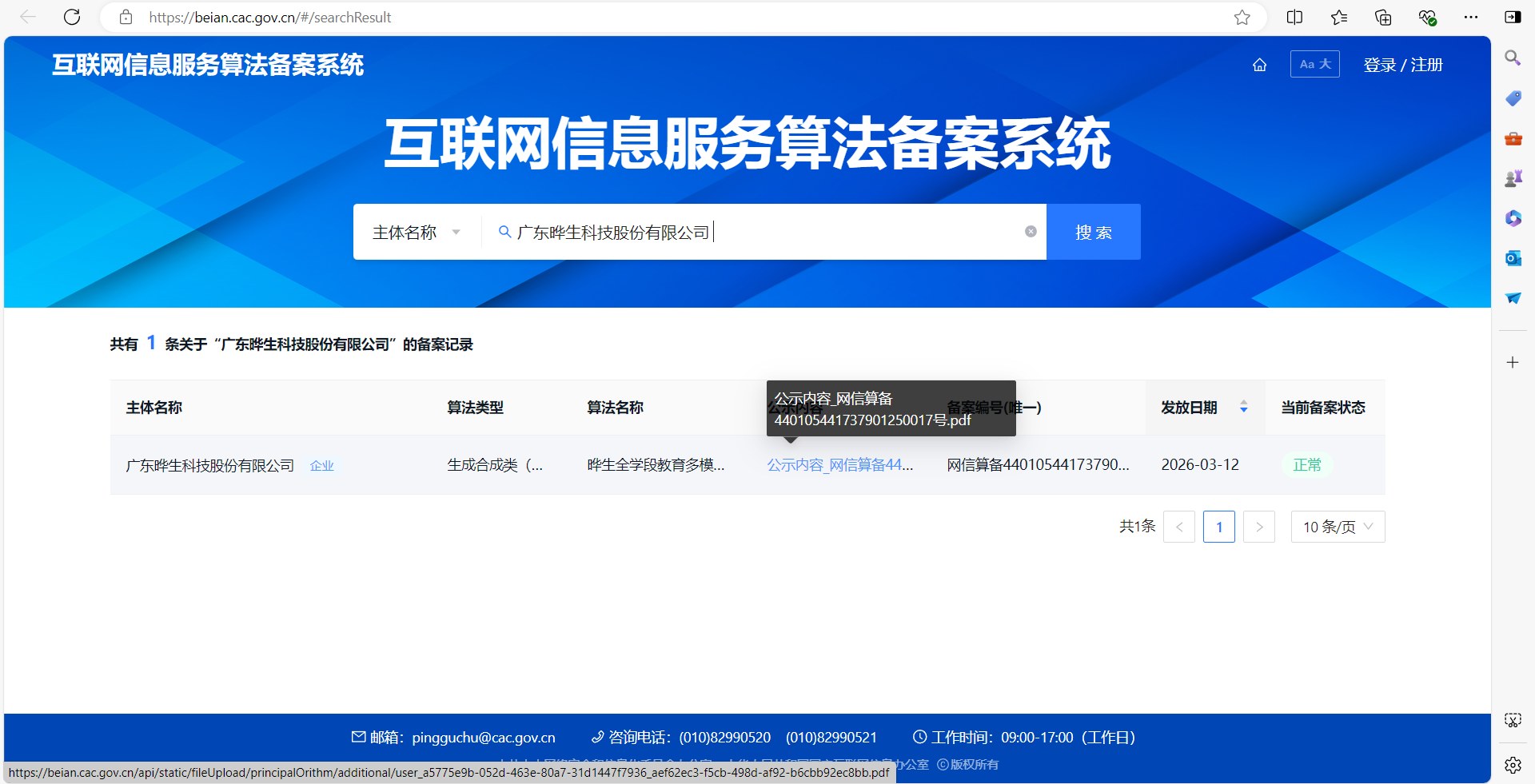Open split screen view
1535x784 pixels.
(x=1294, y=17)
